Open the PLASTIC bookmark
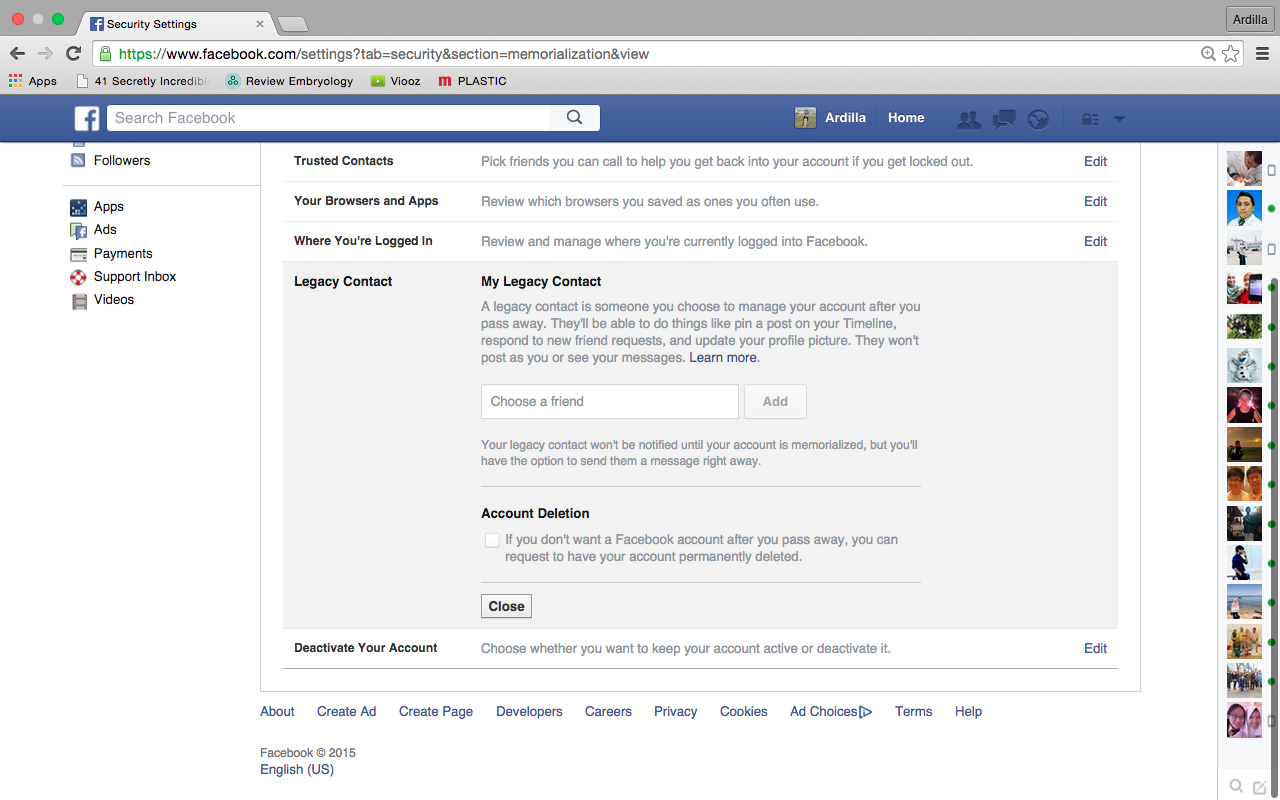The height and width of the screenshot is (800, 1280). click(x=472, y=81)
